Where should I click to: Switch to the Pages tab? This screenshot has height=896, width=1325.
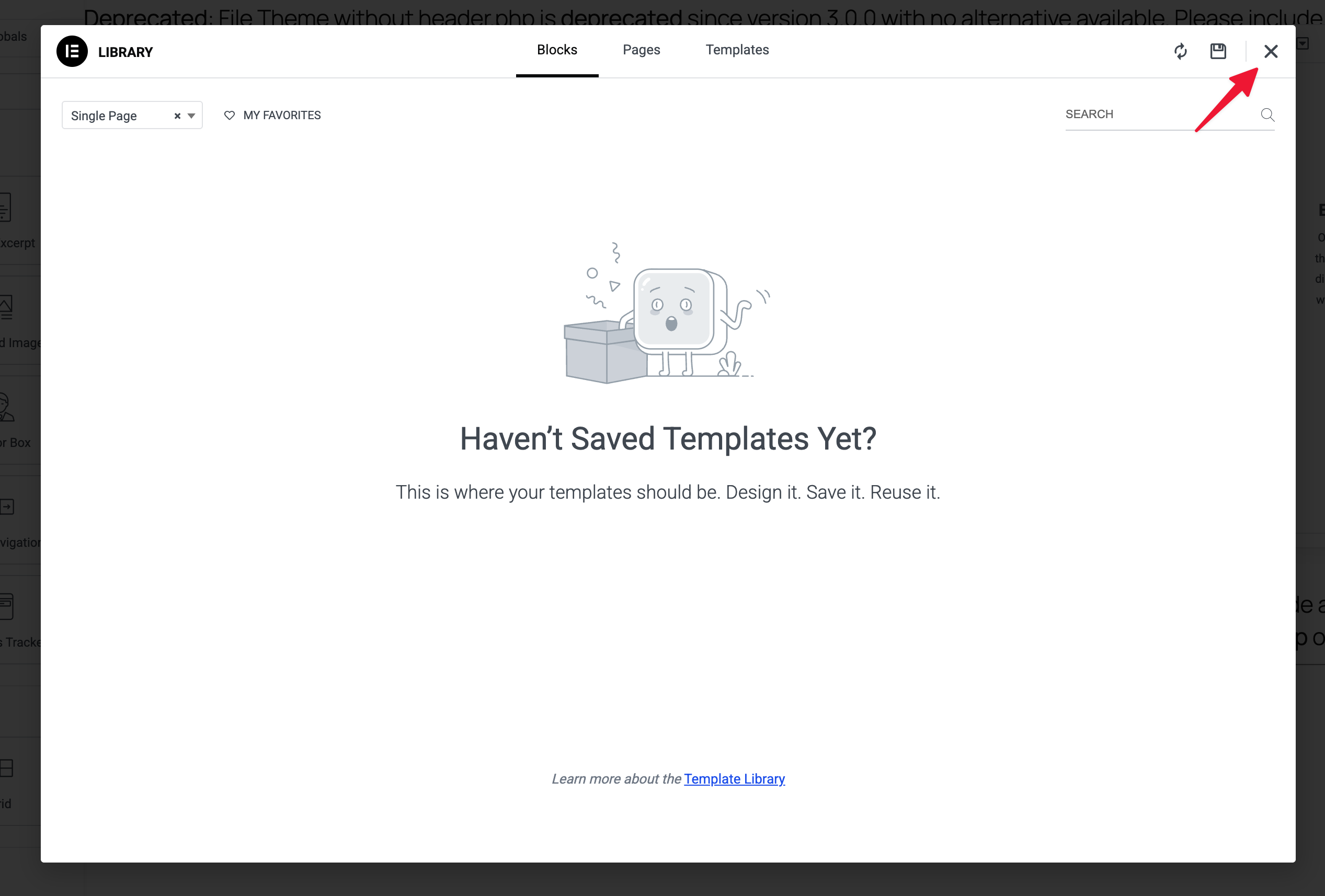click(x=641, y=50)
